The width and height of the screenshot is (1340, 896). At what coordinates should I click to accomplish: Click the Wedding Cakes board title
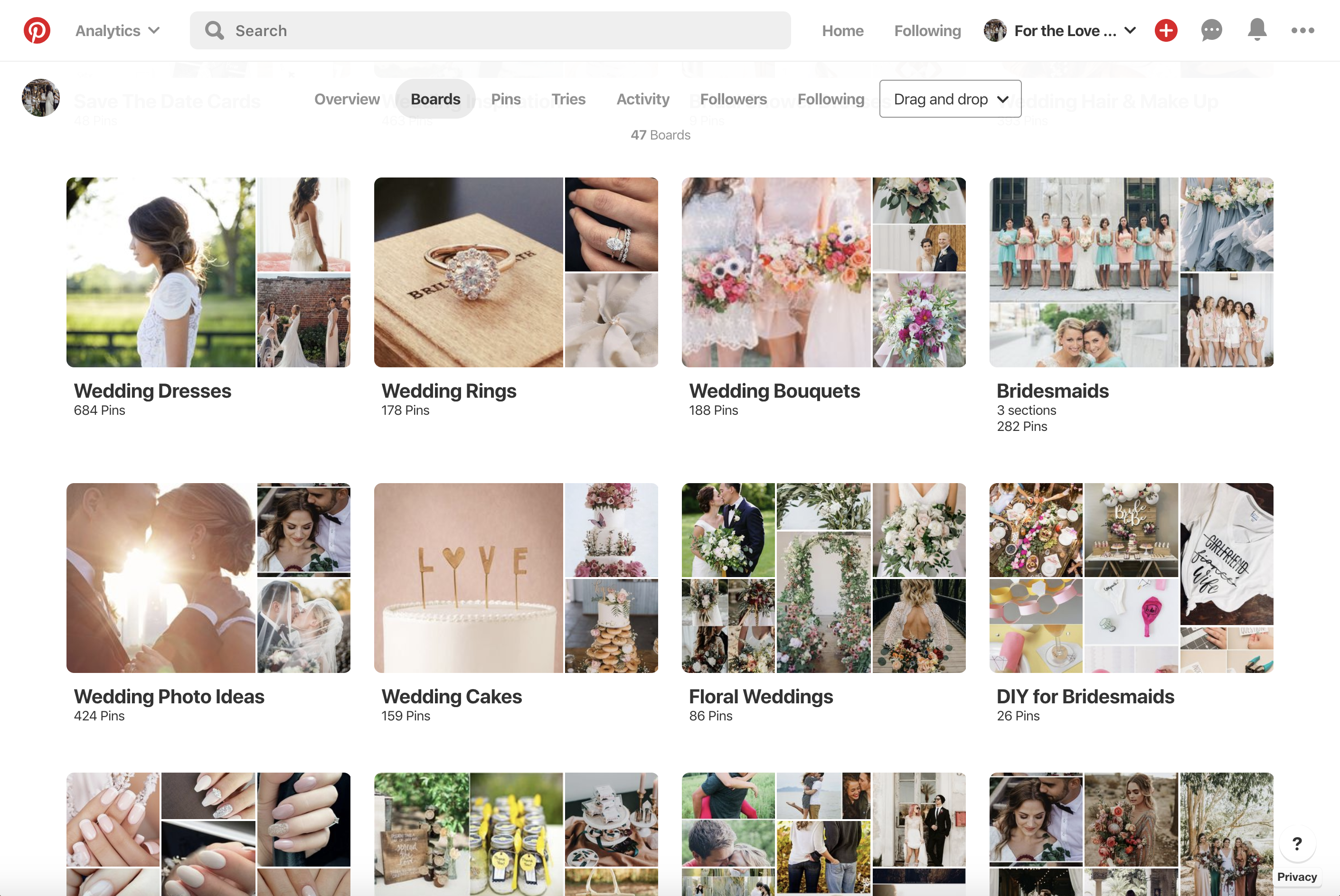pyautogui.click(x=452, y=697)
